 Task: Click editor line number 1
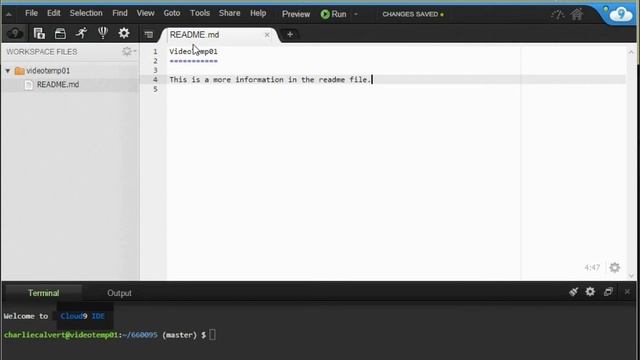click(155, 51)
